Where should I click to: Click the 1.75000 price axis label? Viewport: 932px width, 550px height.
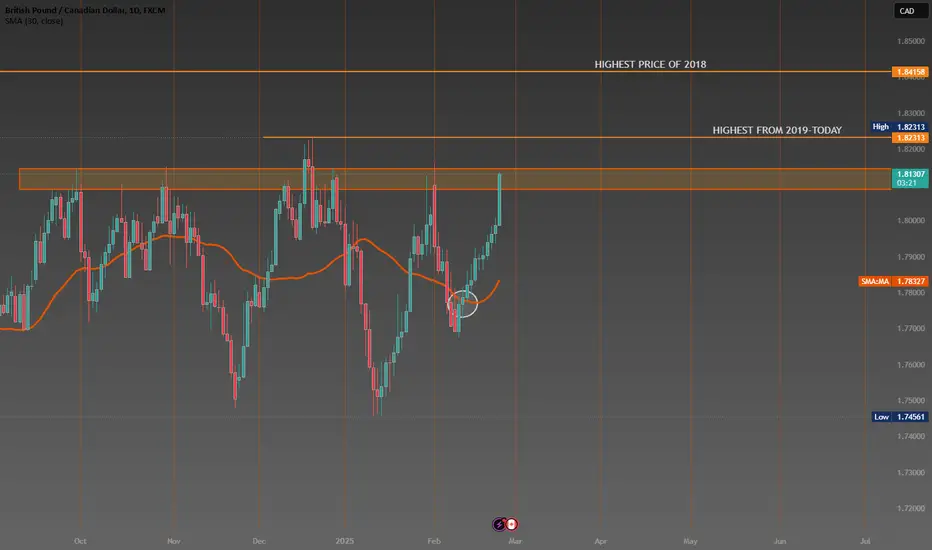(911, 400)
